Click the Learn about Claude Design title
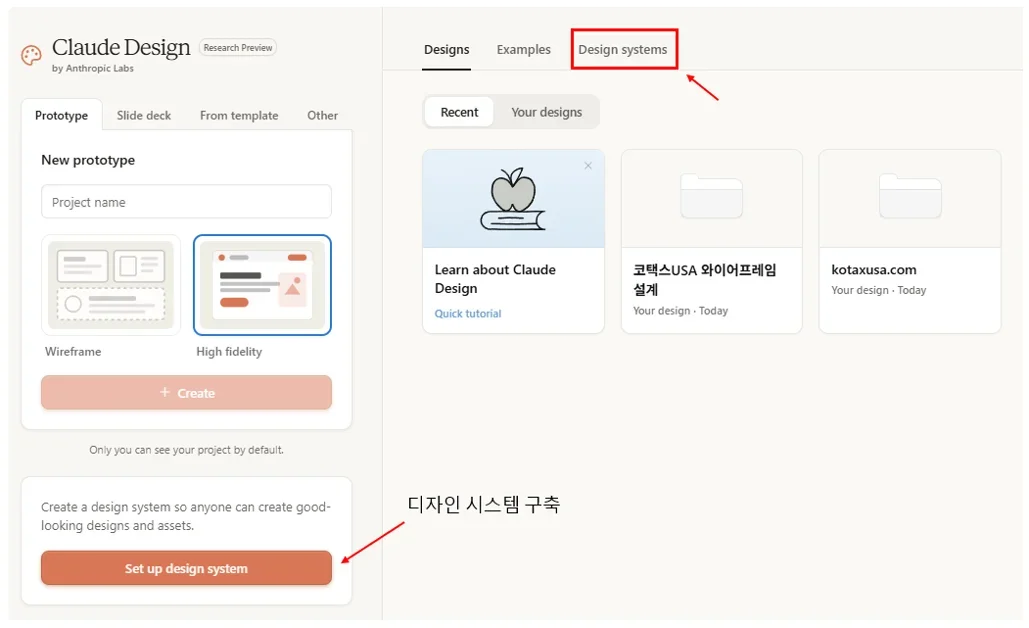The width and height of the screenshot is (1029, 628). point(495,279)
